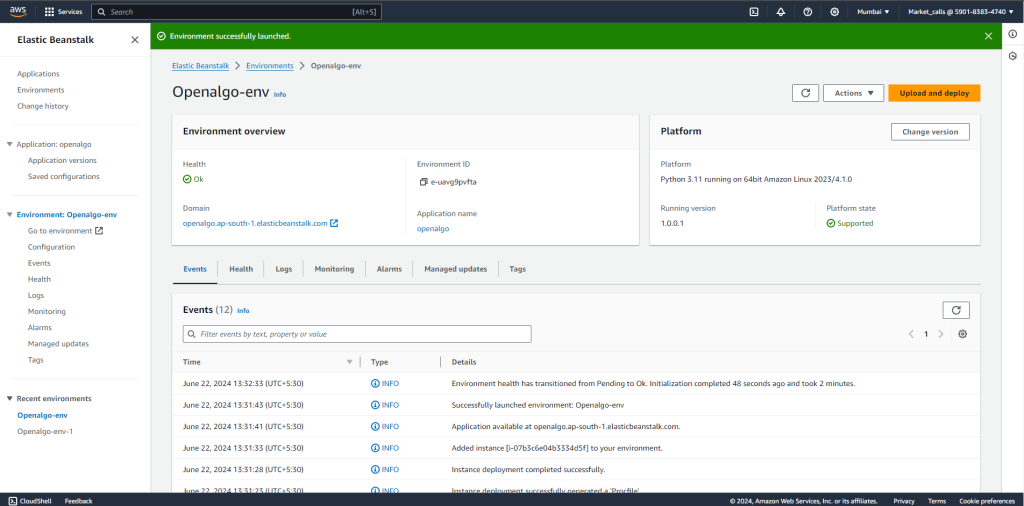1024x506 pixels.
Task: Click the AWS logo home icon
Action: pyautogui.click(x=20, y=12)
